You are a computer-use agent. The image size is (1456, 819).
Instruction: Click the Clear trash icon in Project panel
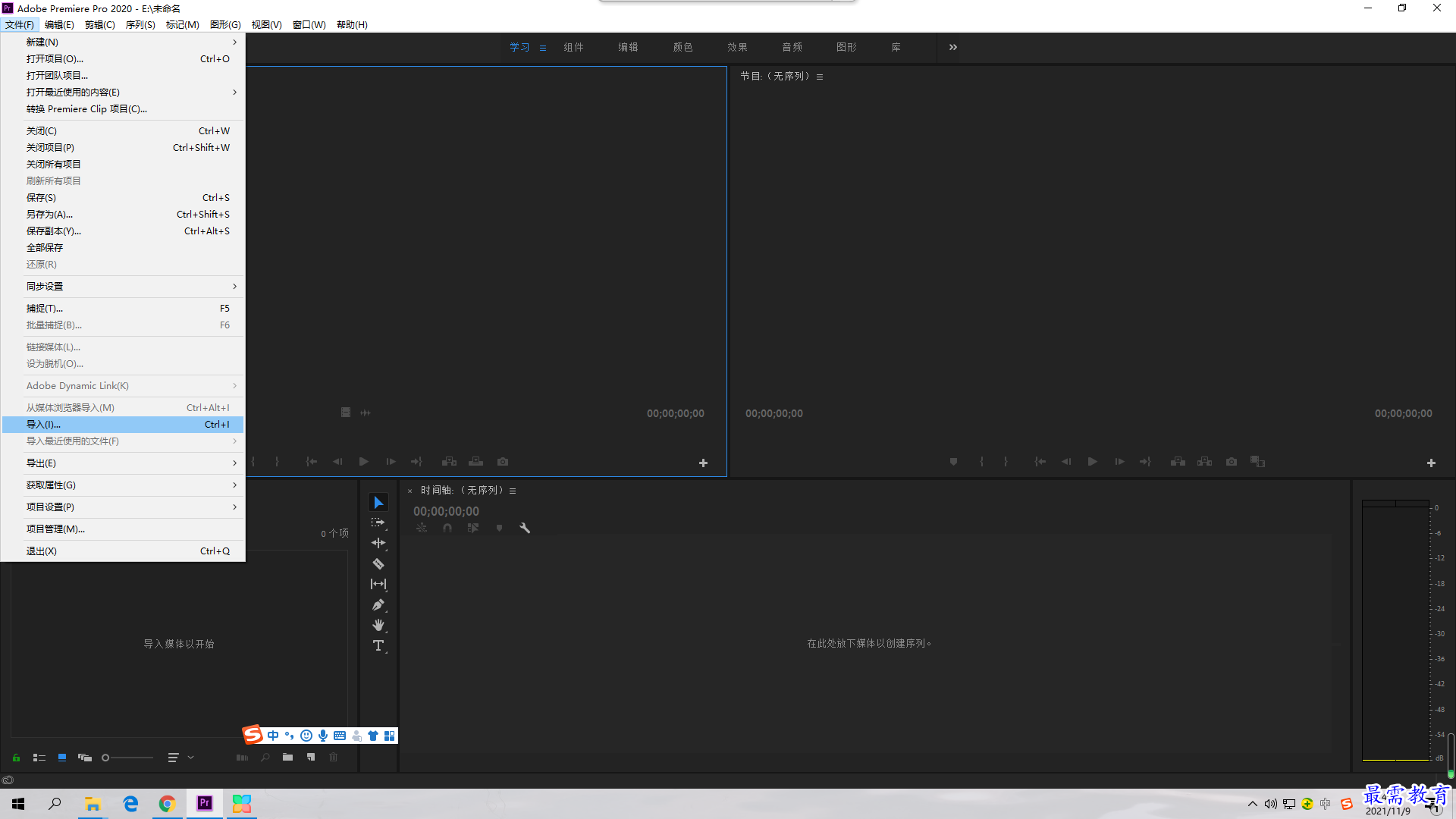pyautogui.click(x=333, y=757)
